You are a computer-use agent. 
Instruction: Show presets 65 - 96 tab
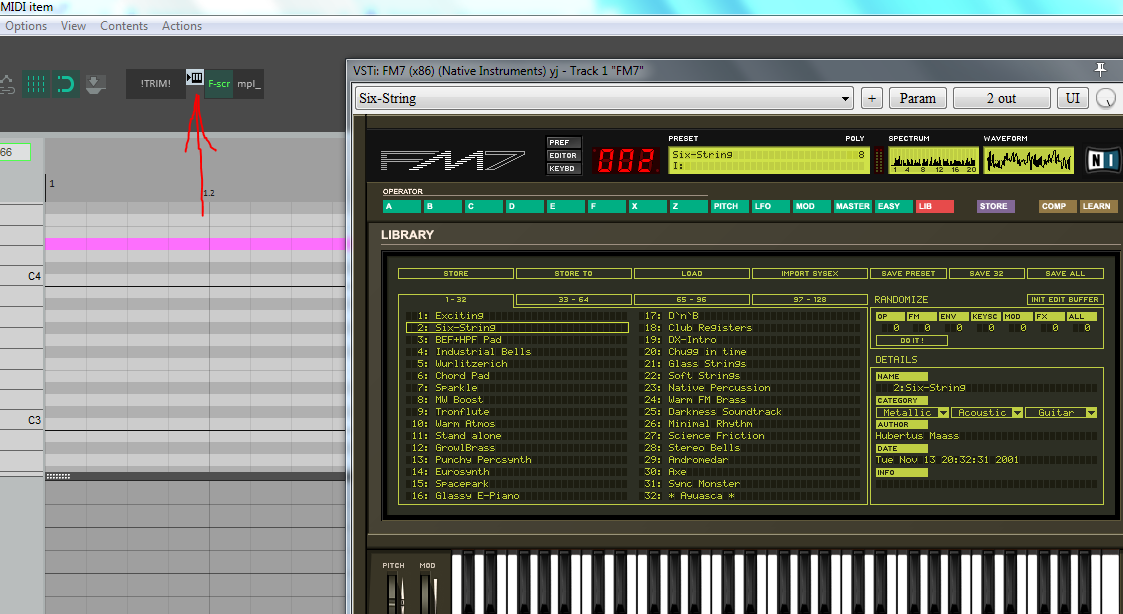pos(691,299)
